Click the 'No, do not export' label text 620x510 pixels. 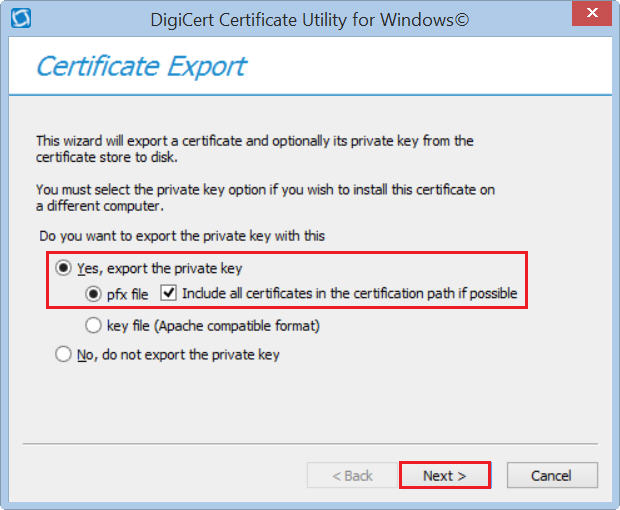[178, 354]
